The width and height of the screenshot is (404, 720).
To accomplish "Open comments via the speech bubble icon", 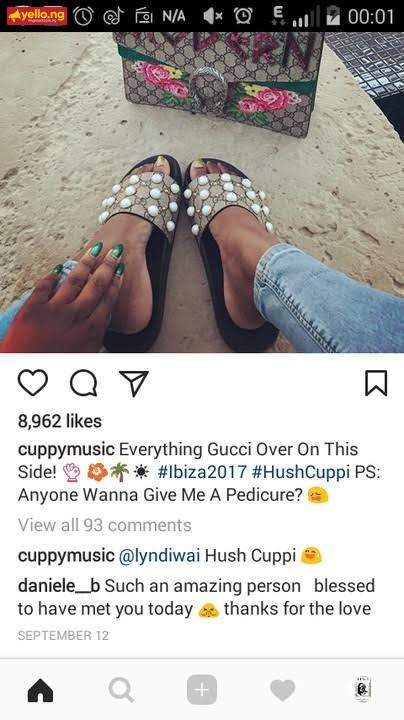I will [84, 383].
